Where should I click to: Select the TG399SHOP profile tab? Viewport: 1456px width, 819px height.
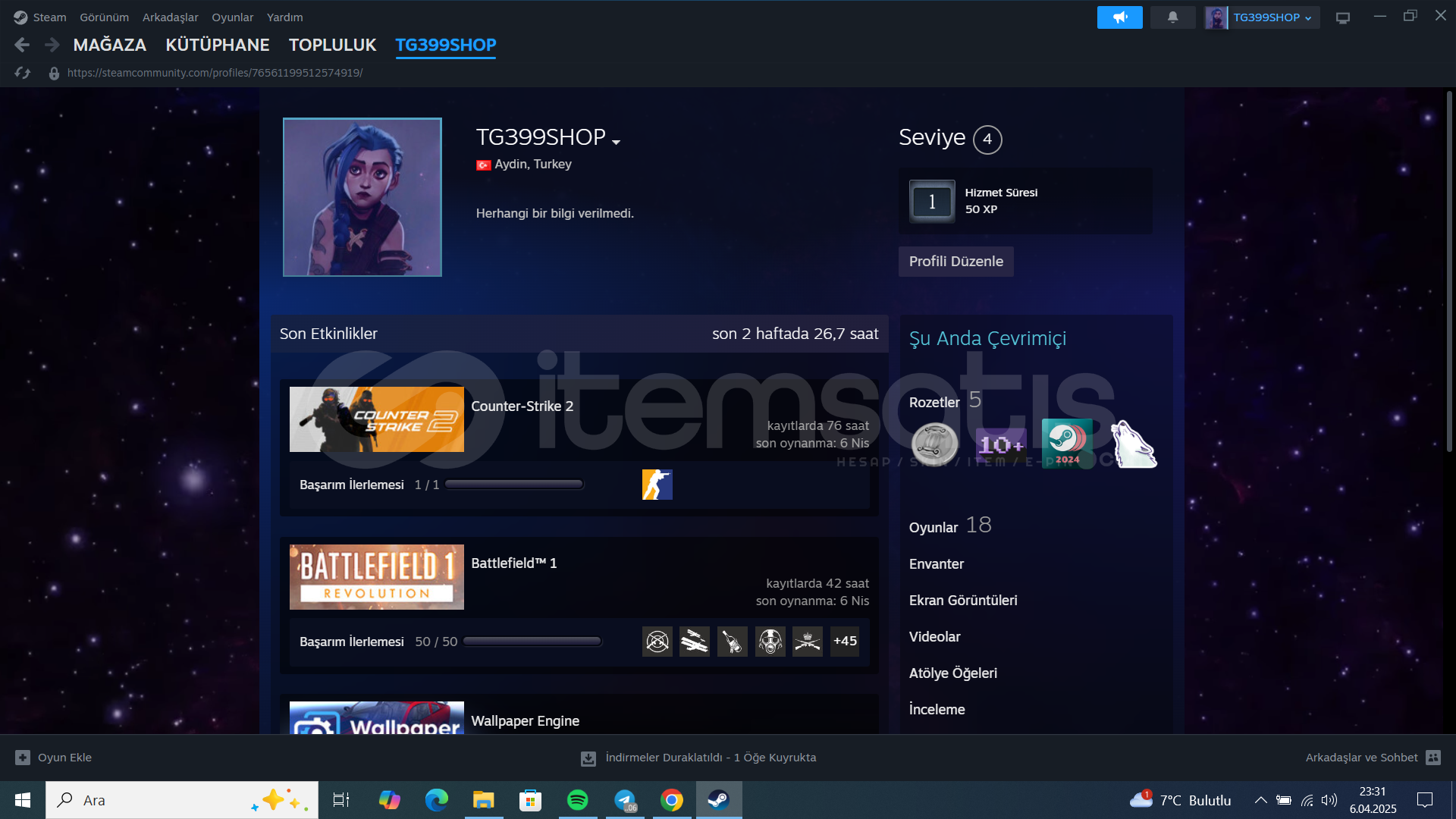(446, 45)
